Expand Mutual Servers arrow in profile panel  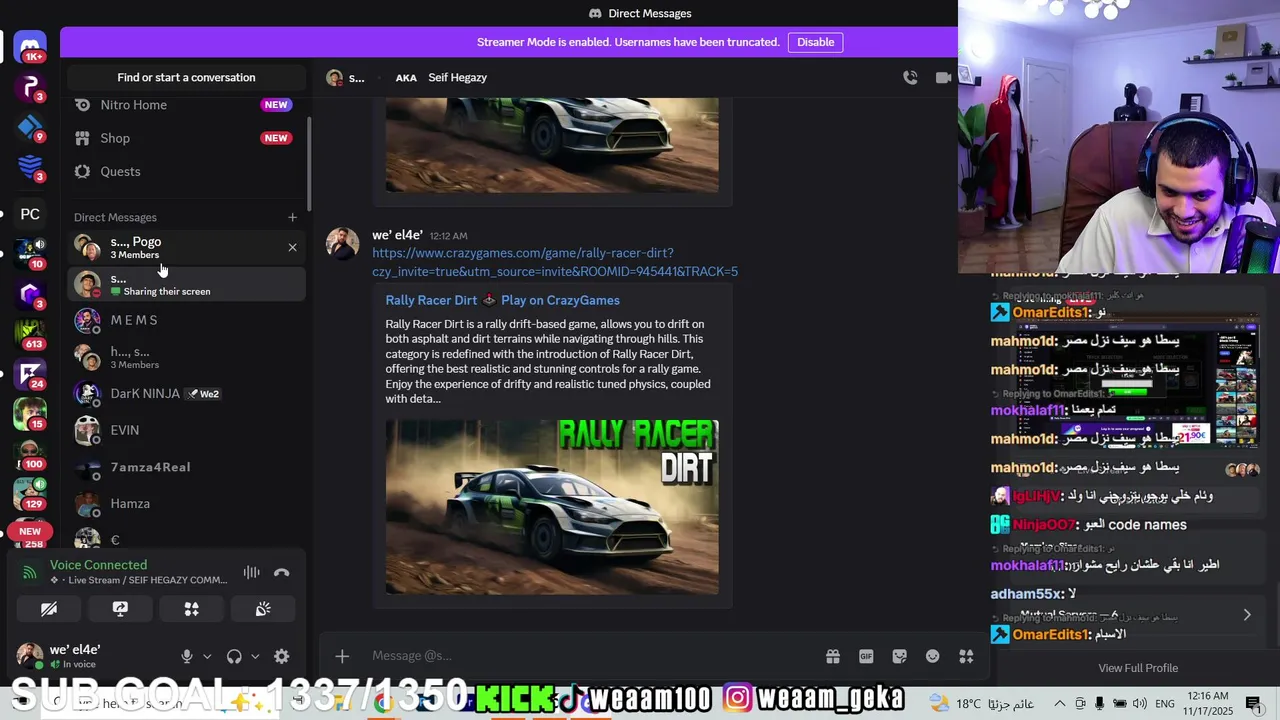(x=1246, y=615)
